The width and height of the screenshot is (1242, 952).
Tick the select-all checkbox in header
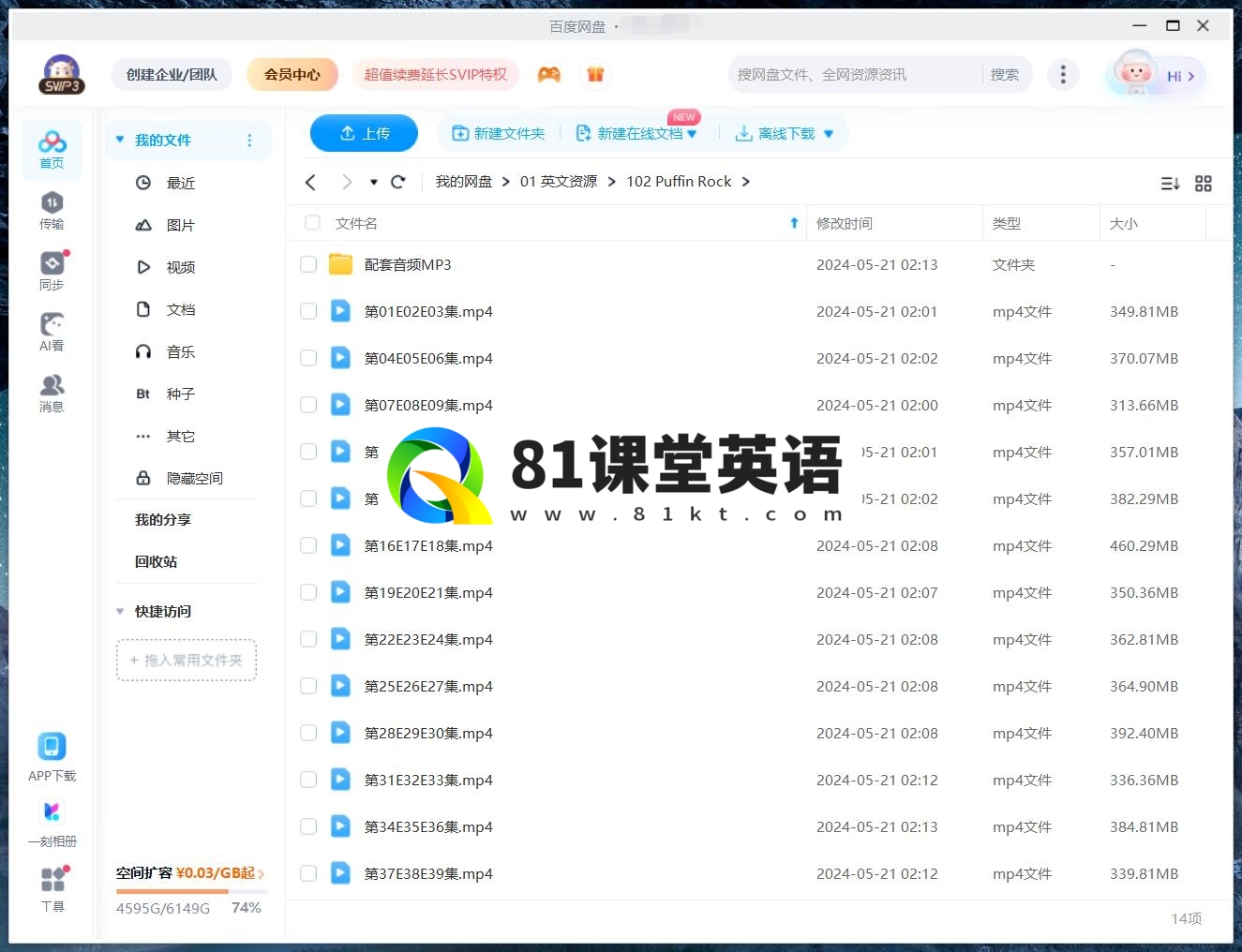click(312, 223)
